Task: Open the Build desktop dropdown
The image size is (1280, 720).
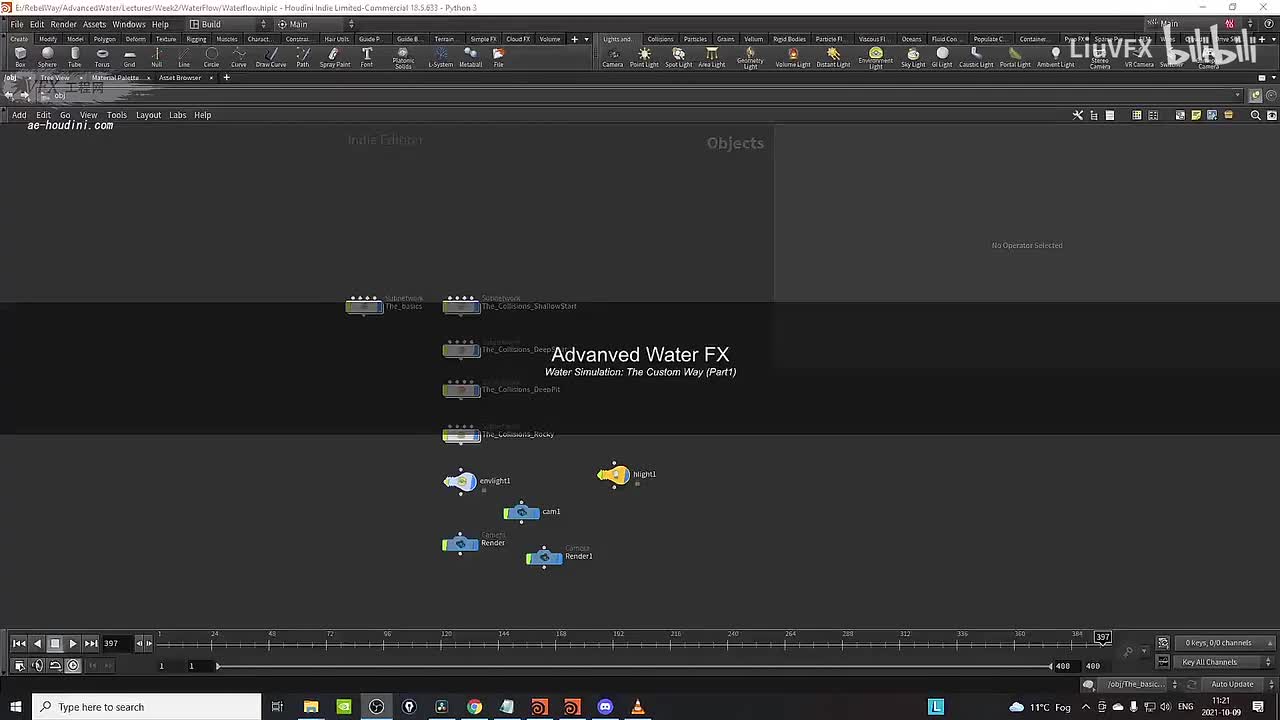Action: (228, 24)
